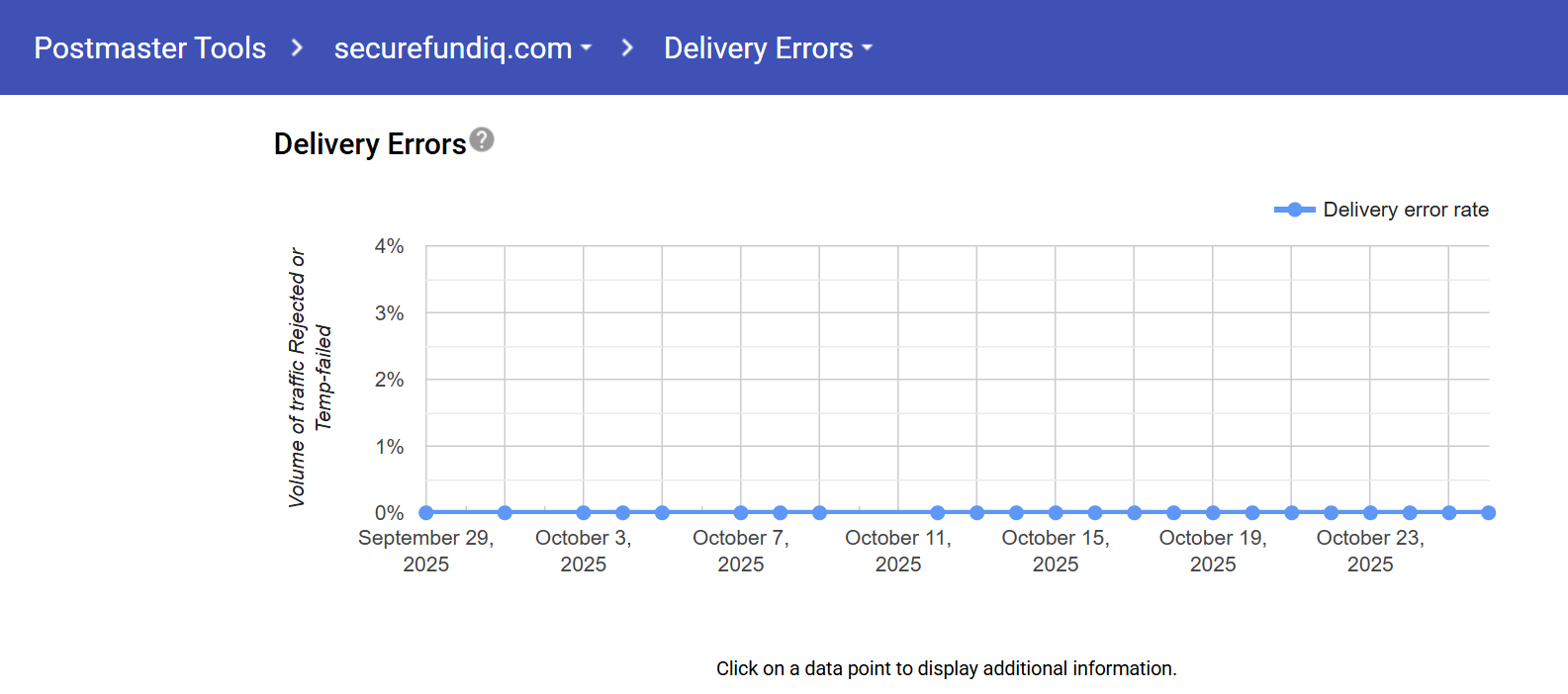Click the October 12, 2025 data point

point(938,513)
